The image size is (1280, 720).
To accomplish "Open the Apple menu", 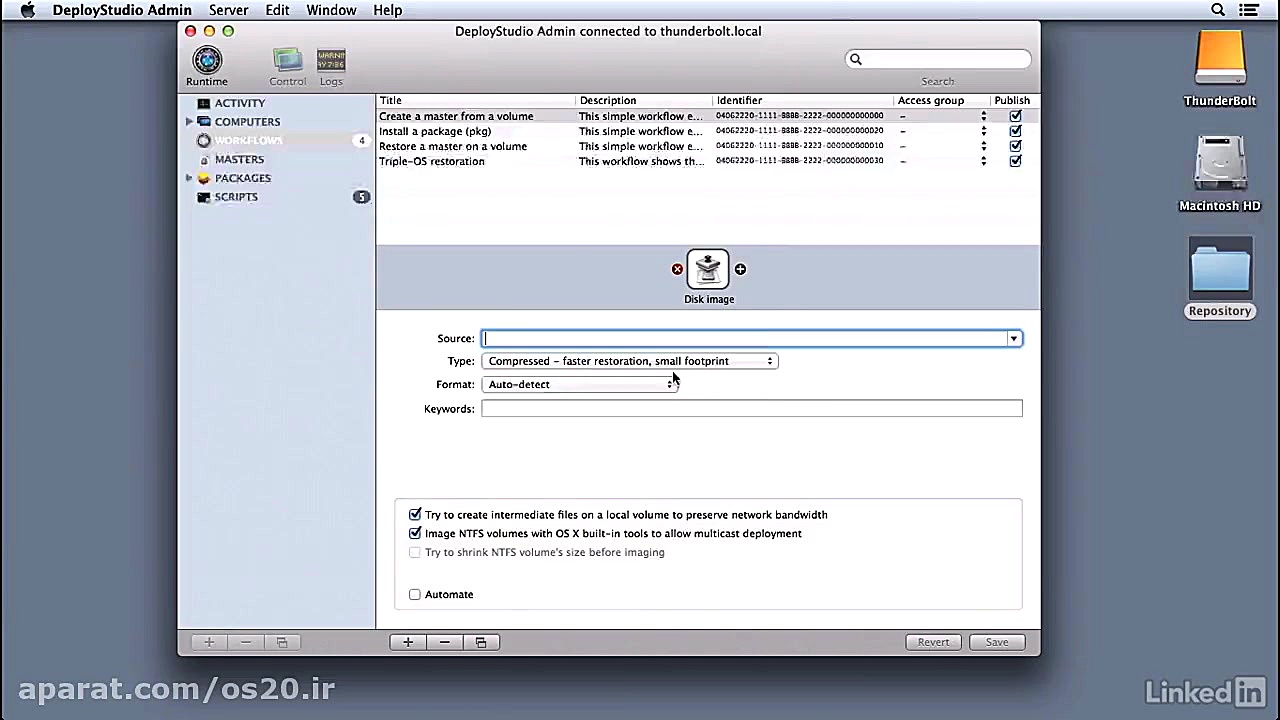I will tap(27, 10).
